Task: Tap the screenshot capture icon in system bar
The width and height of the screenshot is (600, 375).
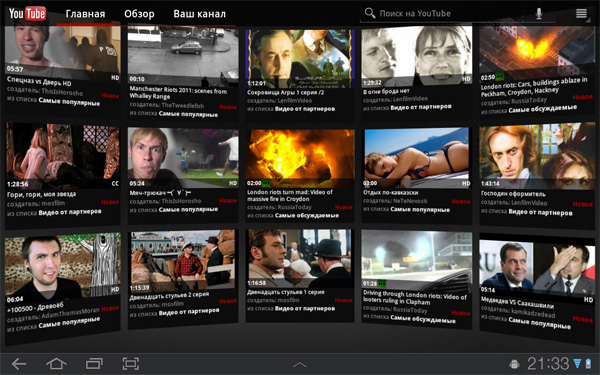Action: [130, 363]
